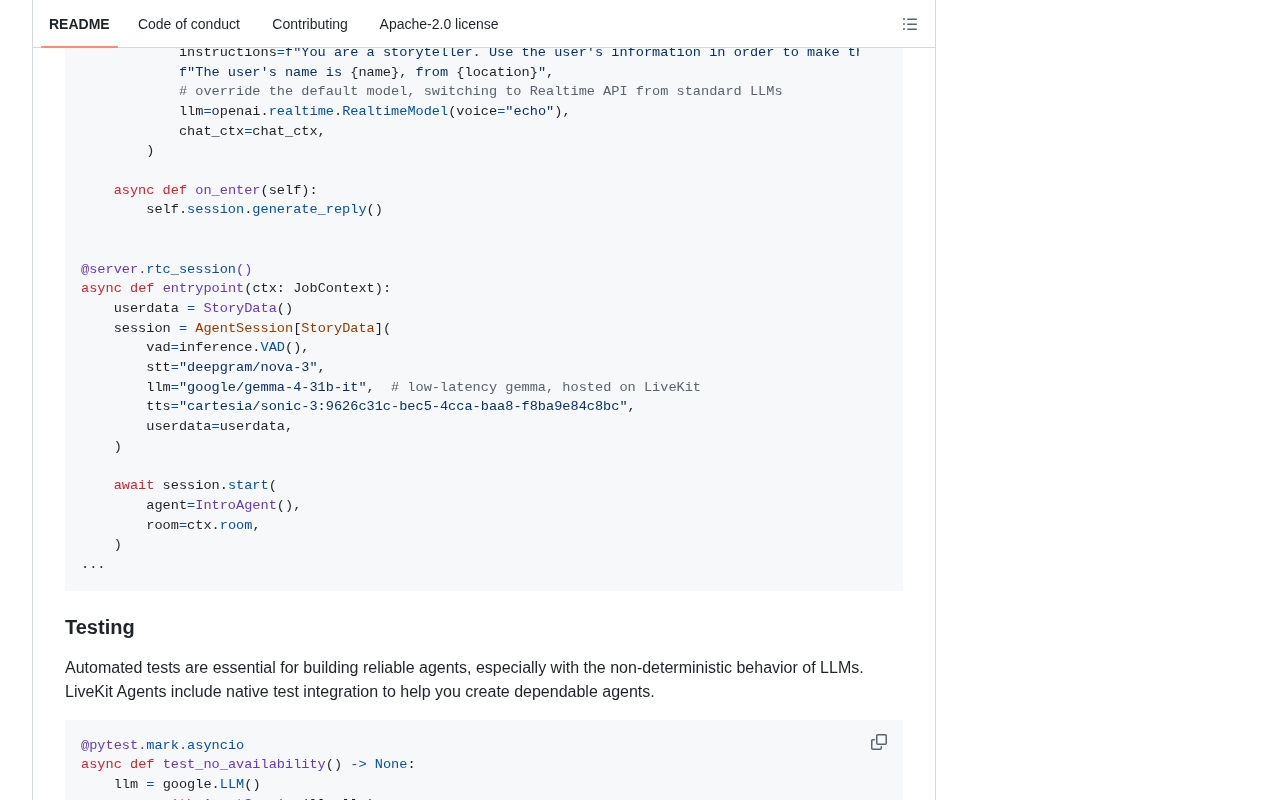Open the Code of conduct tab
This screenshot has height=800, width=1280.
(189, 24)
